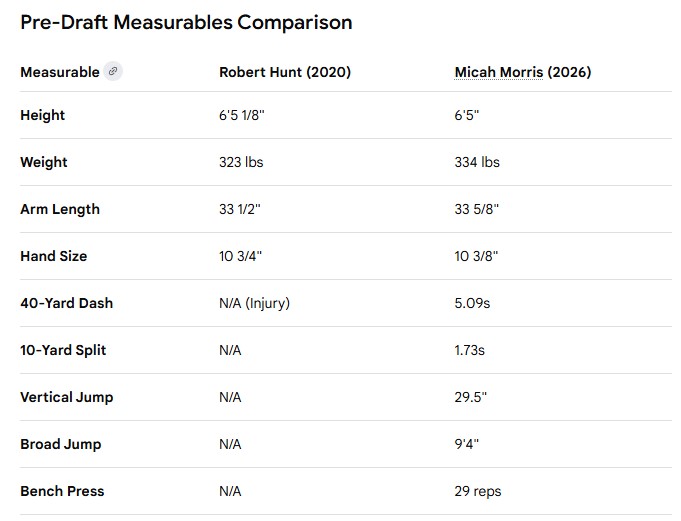This screenshot has height=521, width=681.
Task: Click Micah Morris's 5.09s dash time
Action: coord(474,303)
